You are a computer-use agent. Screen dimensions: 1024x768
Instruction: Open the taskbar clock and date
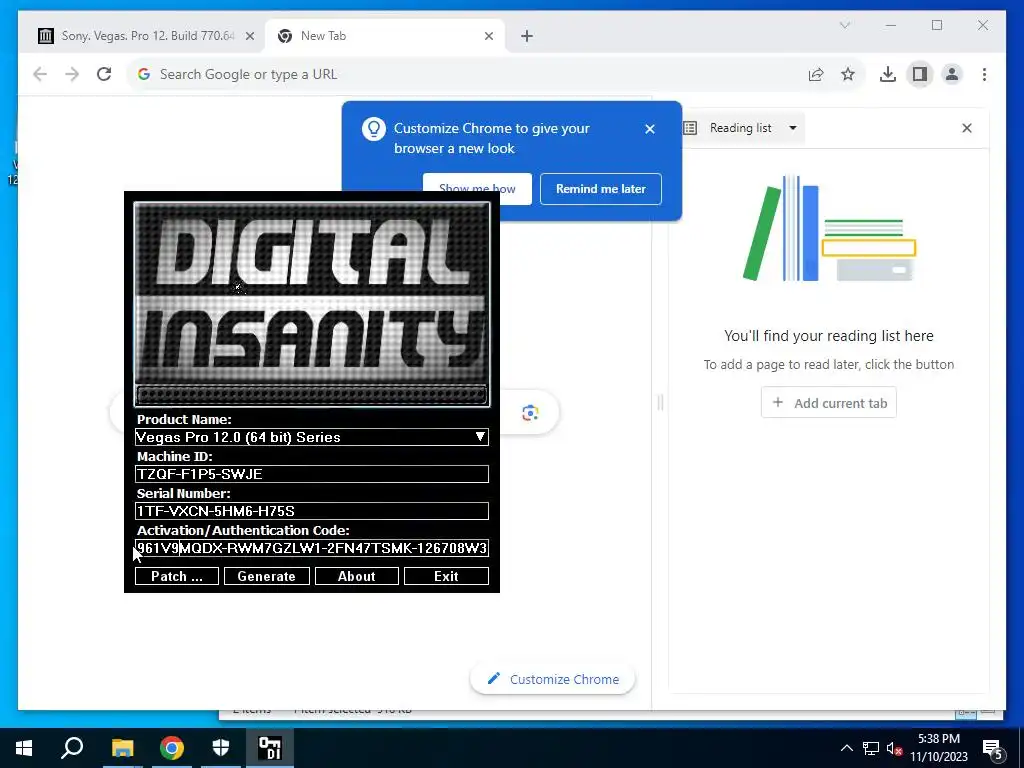point(939,748)
